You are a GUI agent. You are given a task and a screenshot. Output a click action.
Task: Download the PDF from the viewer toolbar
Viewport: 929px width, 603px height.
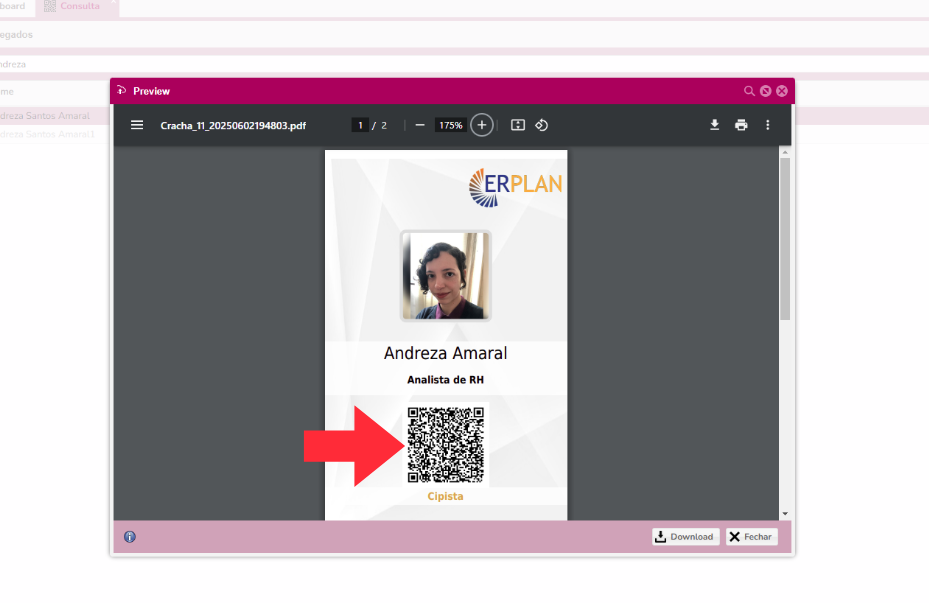(x=715, y=125)
